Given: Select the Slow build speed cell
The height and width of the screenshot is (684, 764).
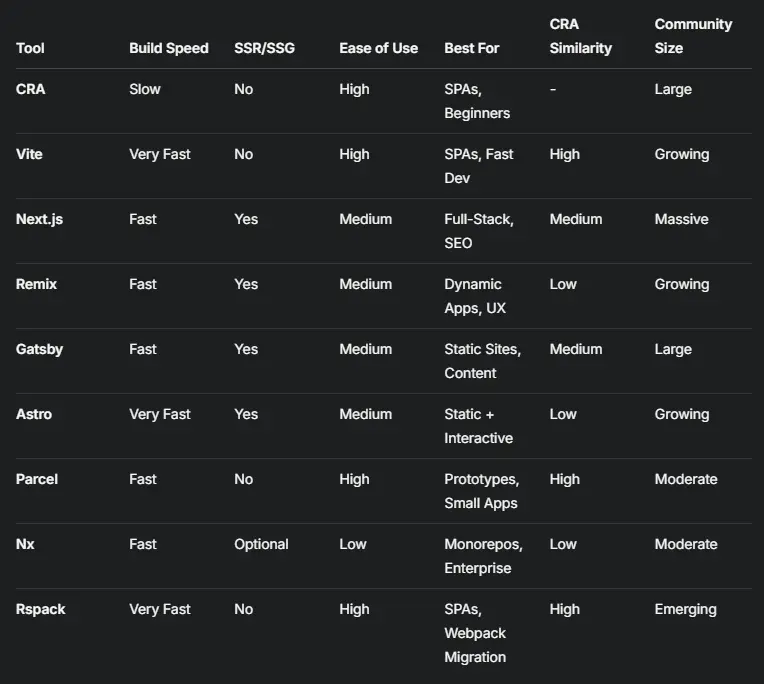Looking at the screenshot, I should [145, 89].
